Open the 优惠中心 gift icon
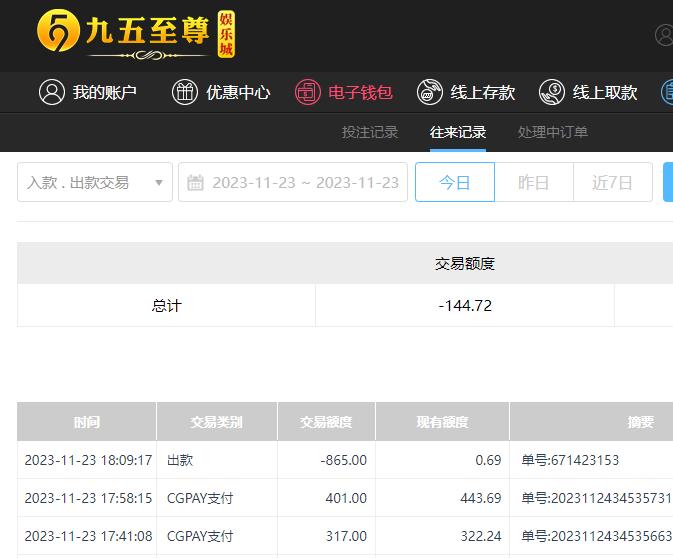Screen dimensions: 673x558 [185, 92]
